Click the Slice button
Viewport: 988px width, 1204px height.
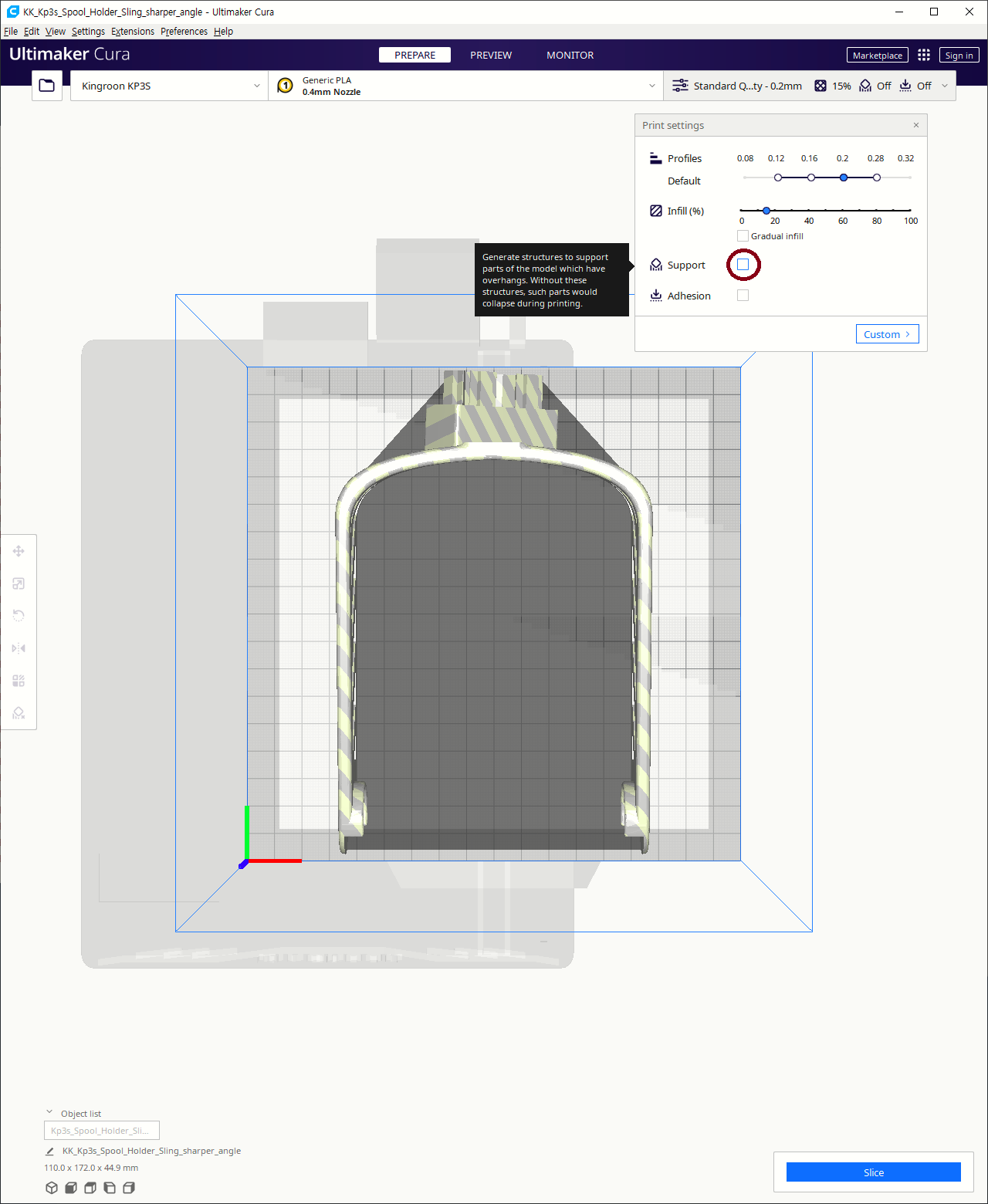click(874, 1172)
